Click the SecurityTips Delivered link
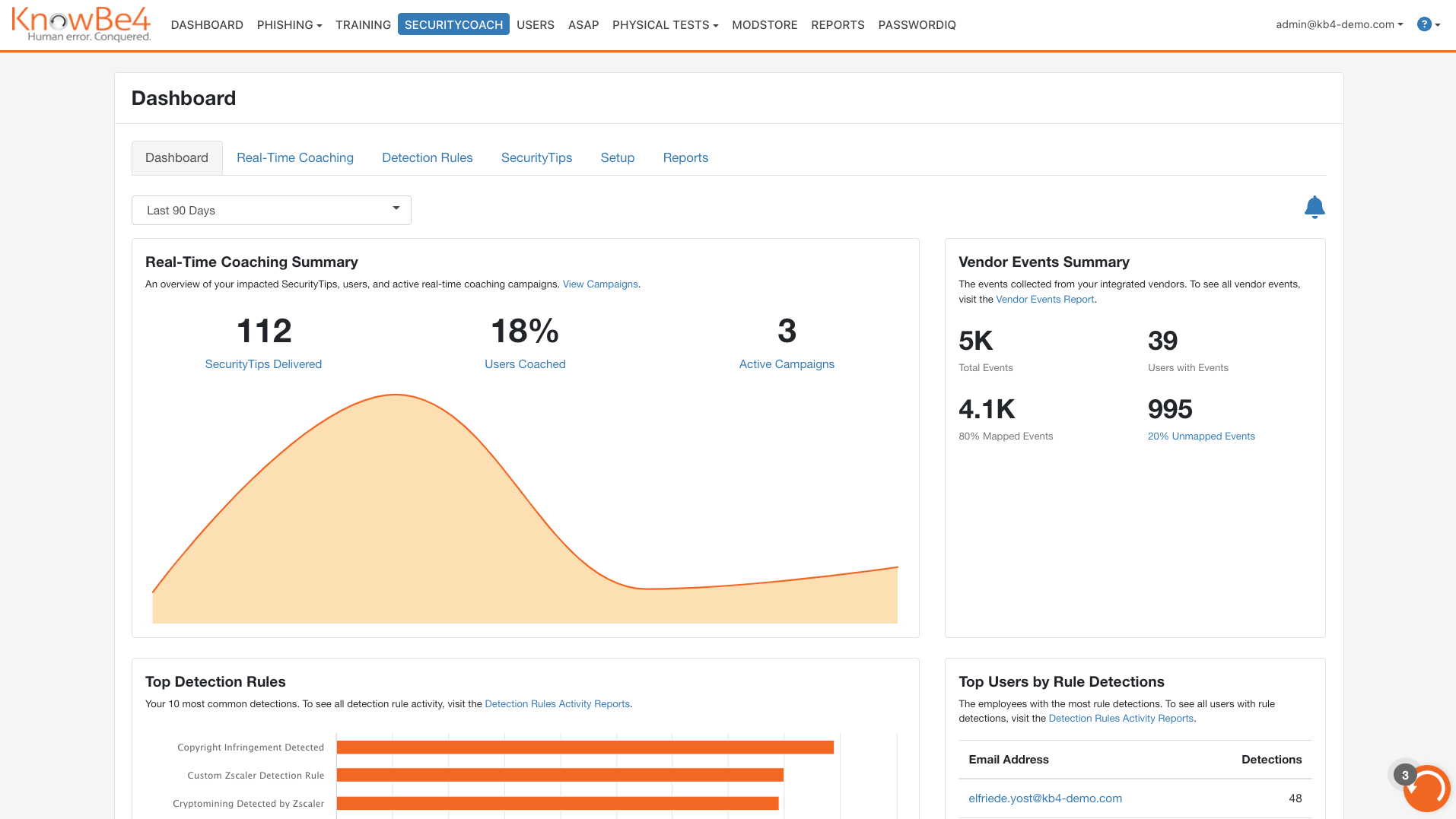1456x819 pixels. pyautogui.click(x=262, y=363)
